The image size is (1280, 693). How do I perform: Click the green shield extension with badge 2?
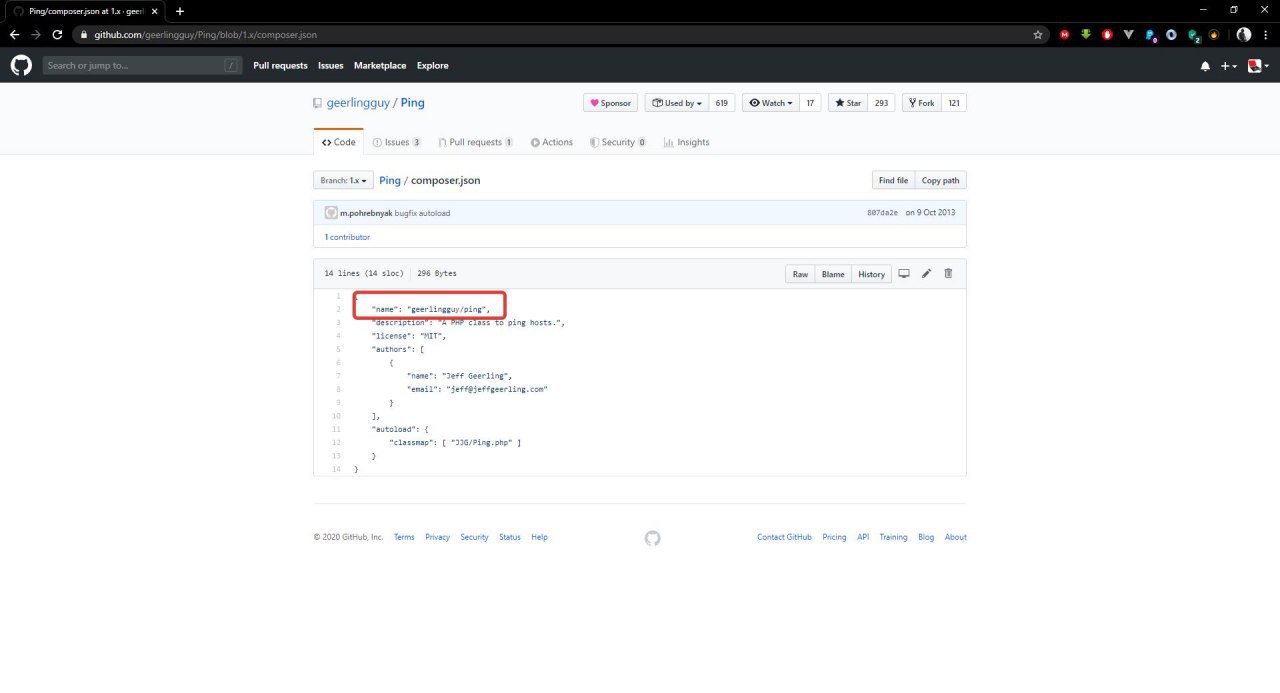click(x=1194, y=35)
